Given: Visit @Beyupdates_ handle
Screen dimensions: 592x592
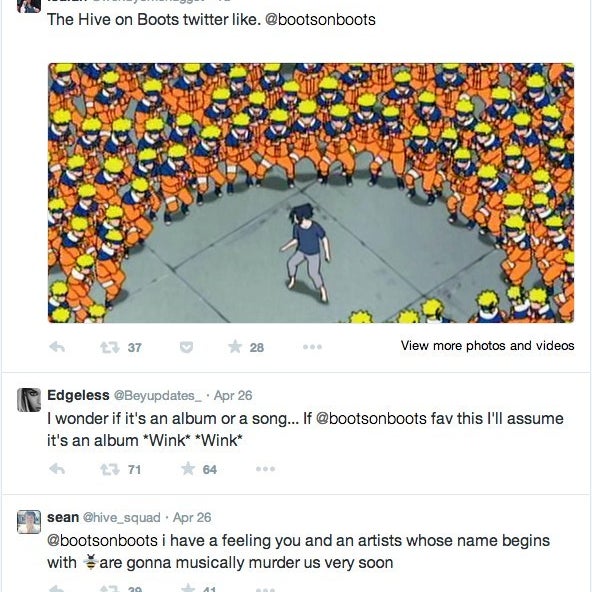Looking at the screenshot, I should (157, 396).
